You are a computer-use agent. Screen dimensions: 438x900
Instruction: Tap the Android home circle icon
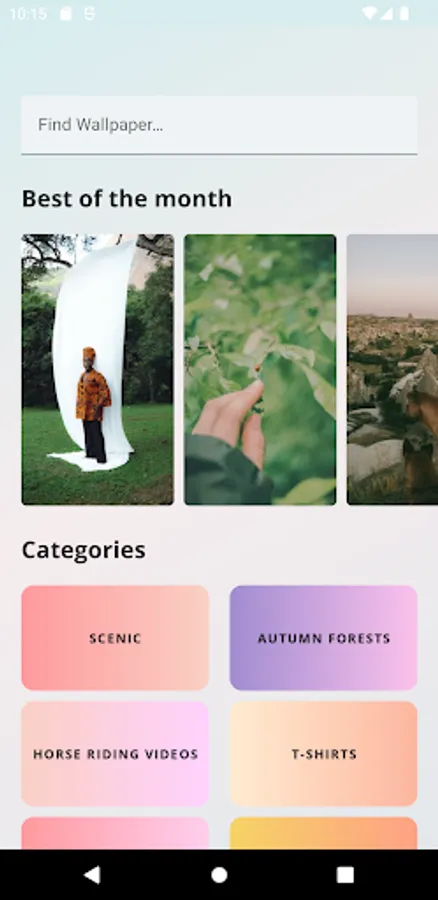click(219, 874)
